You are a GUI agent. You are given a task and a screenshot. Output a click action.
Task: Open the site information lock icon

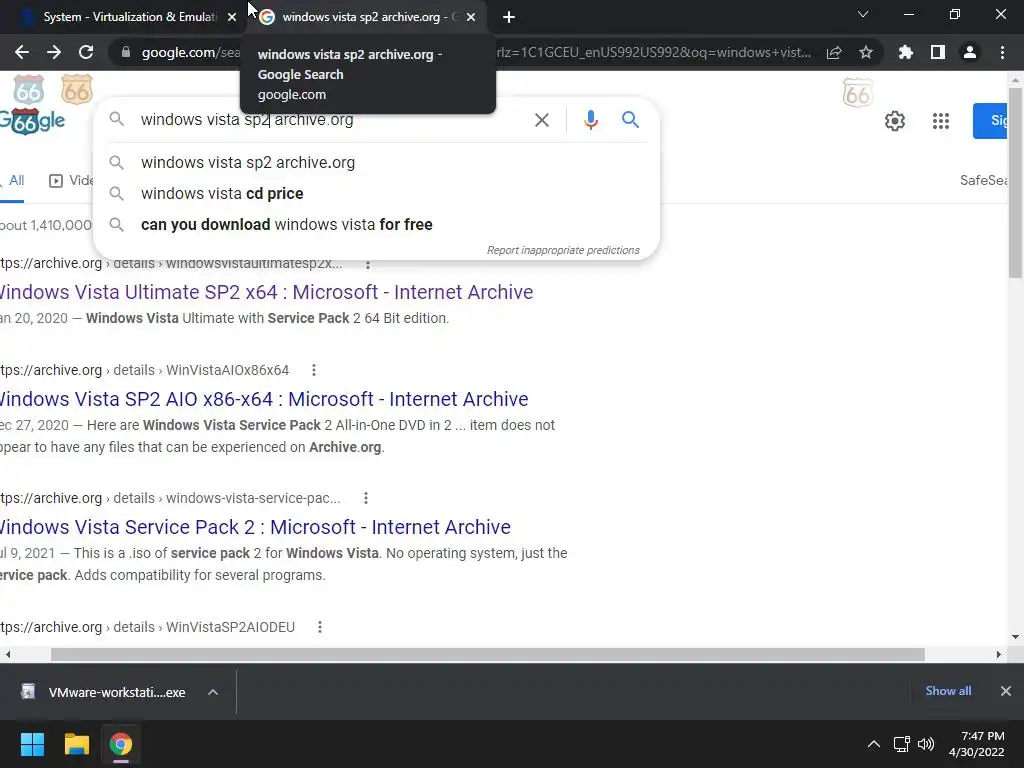click(x=125, y=52)
